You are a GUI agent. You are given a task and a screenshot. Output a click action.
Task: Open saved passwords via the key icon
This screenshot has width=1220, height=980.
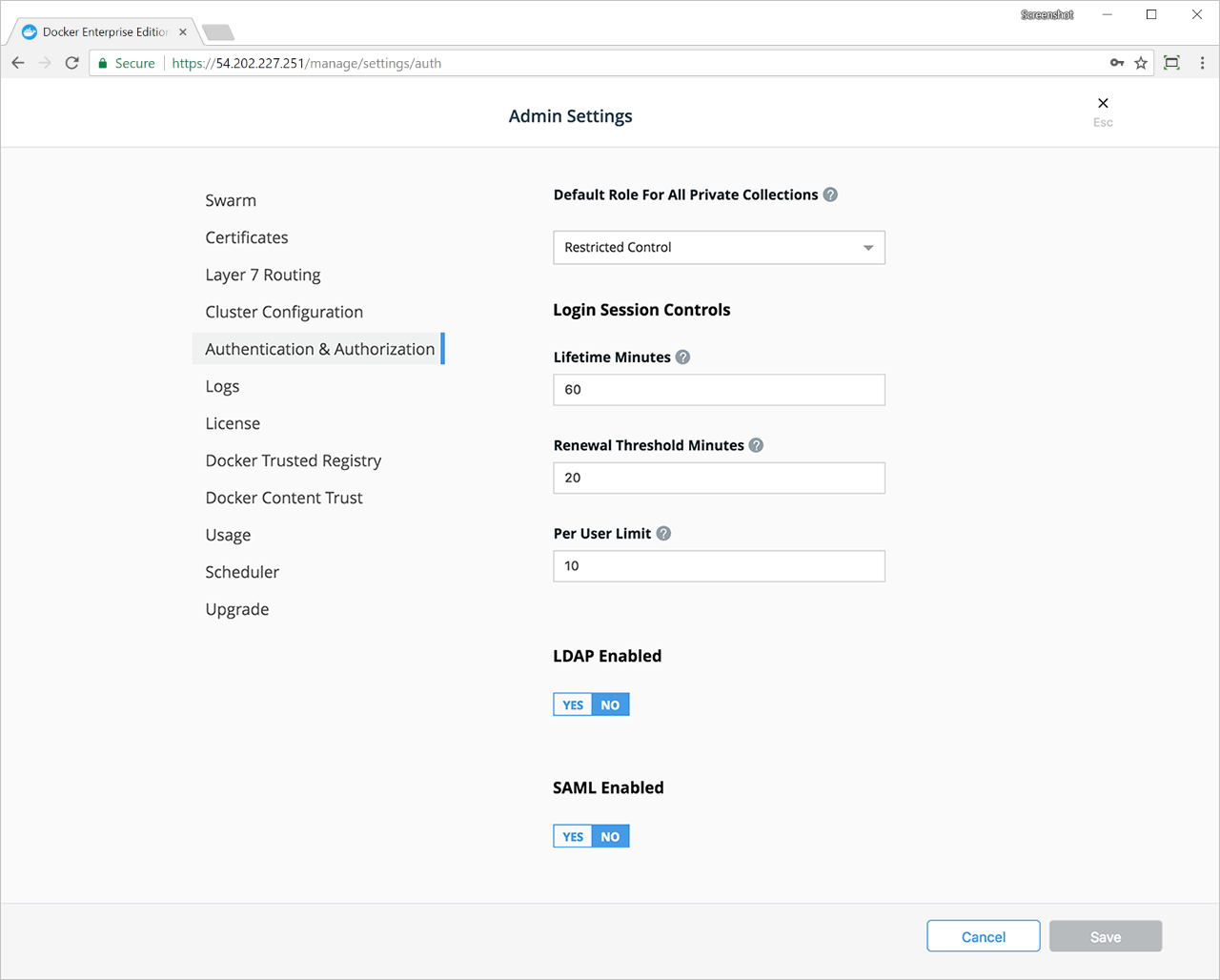(x=1116, y=62)
